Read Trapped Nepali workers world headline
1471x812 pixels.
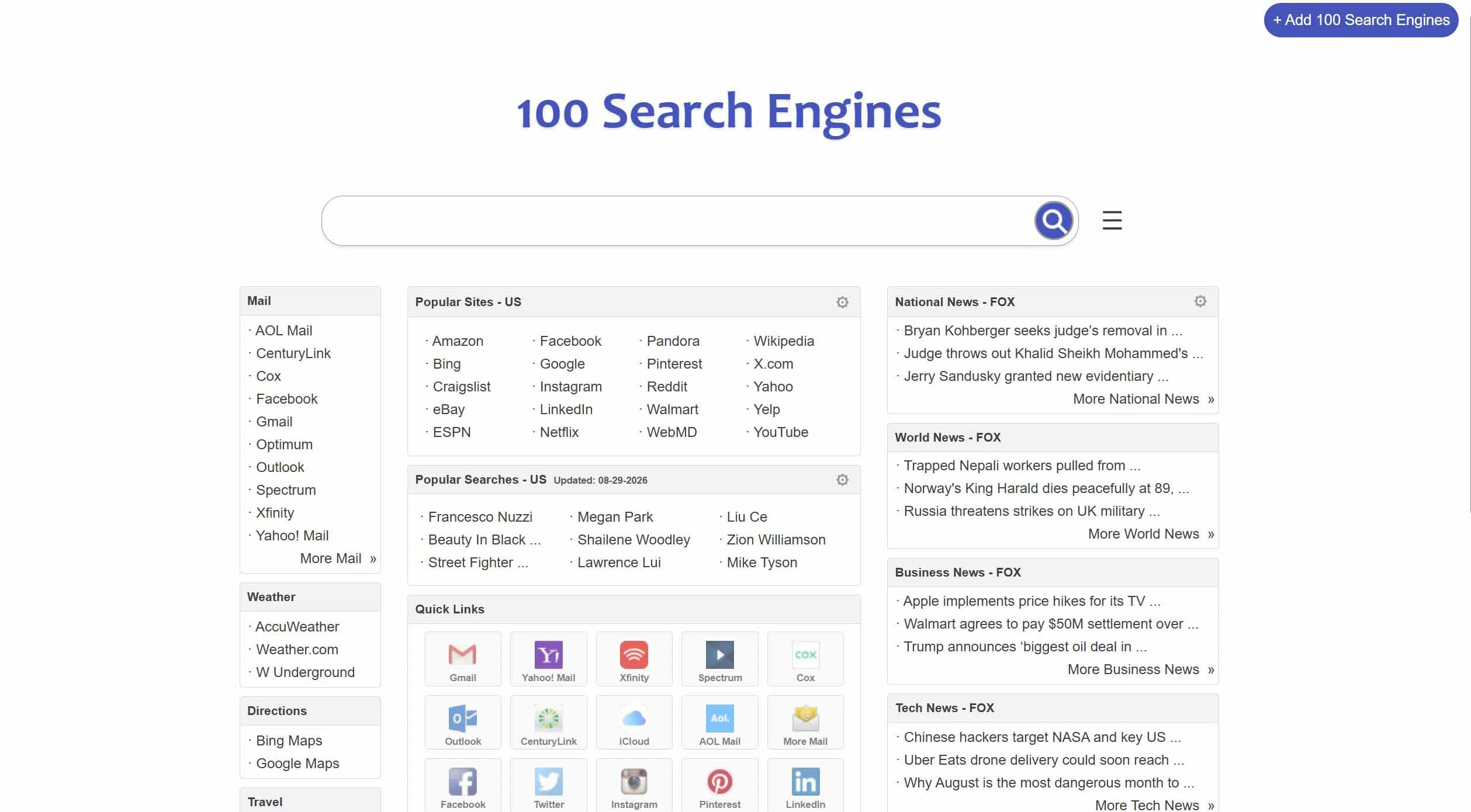[x=1022, y=466]
